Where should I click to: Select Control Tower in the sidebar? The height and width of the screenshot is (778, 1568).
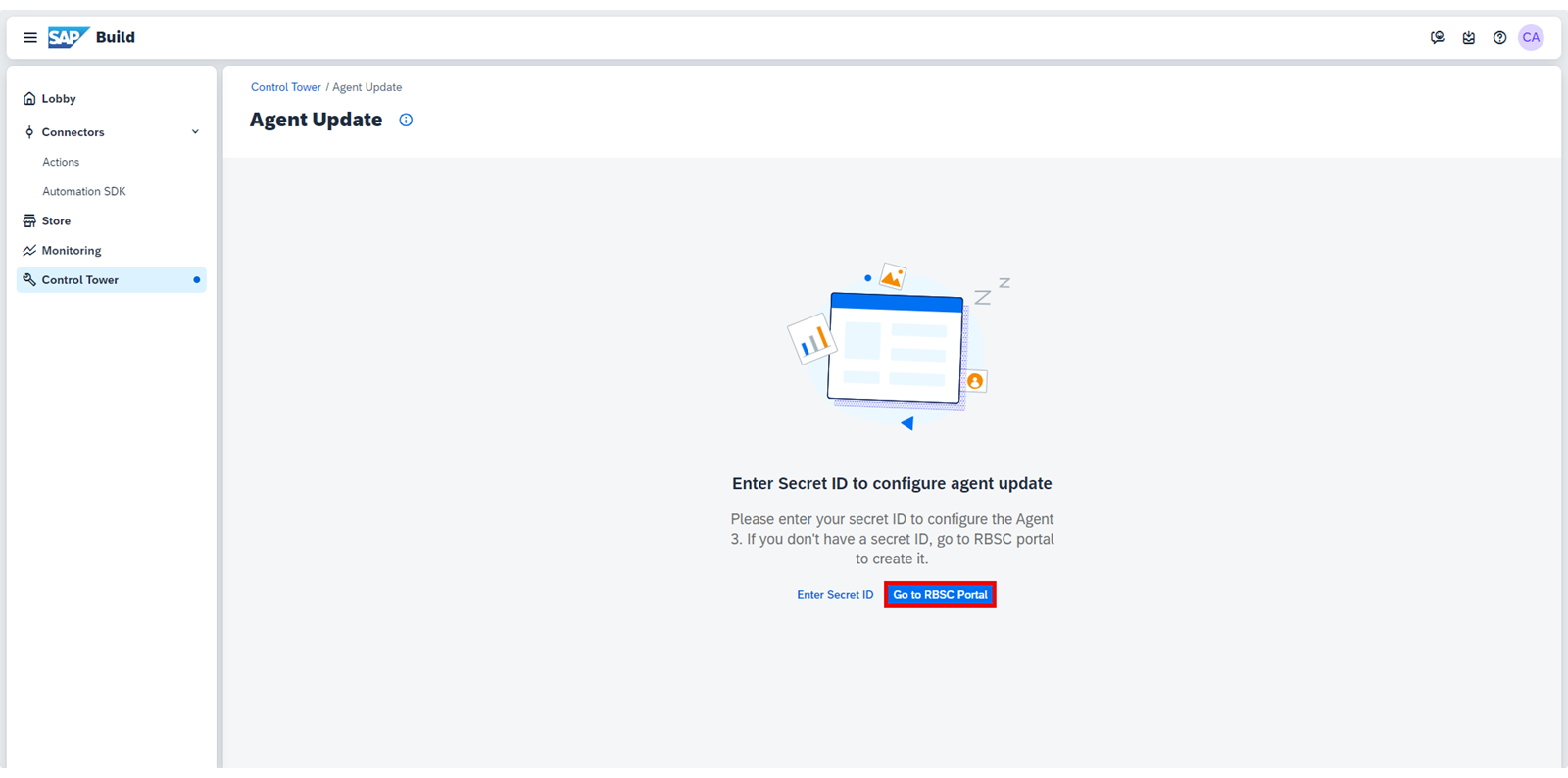click(x=112, y=279)
